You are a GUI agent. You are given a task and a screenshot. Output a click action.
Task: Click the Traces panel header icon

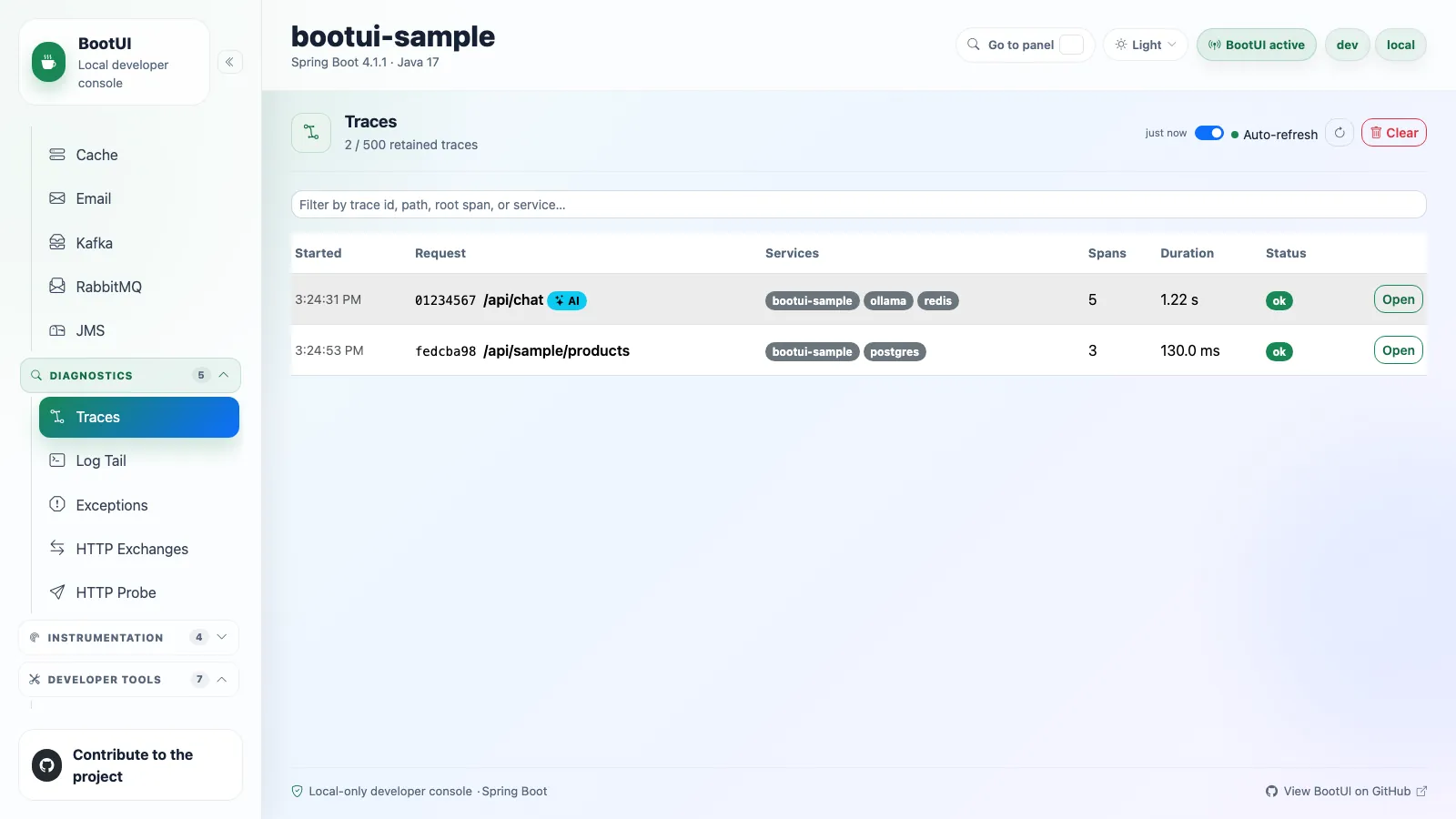(x=311, y=133)
